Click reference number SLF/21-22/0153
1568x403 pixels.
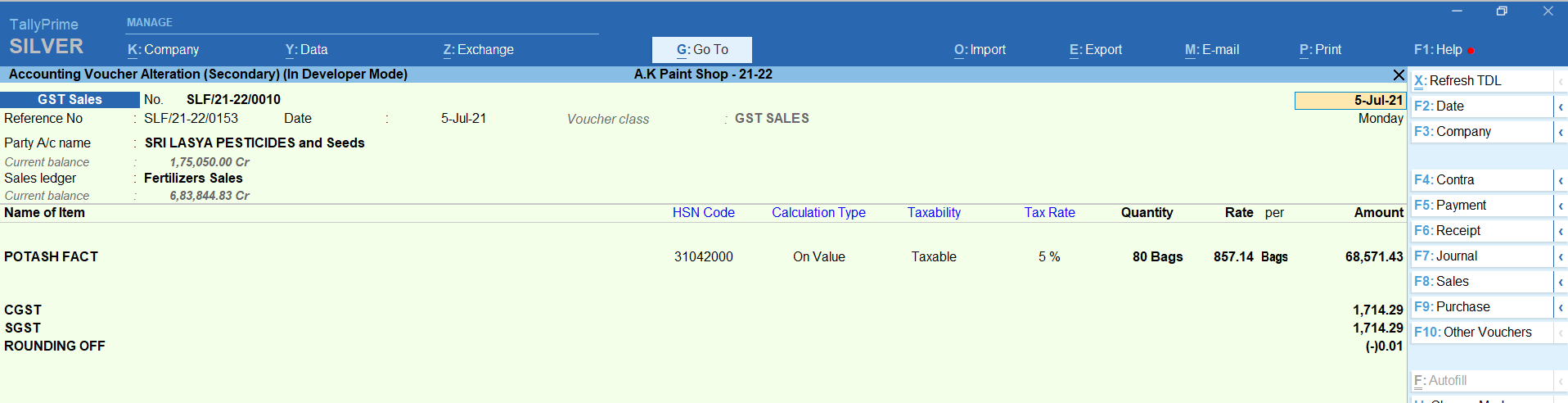tap(191, 118)
